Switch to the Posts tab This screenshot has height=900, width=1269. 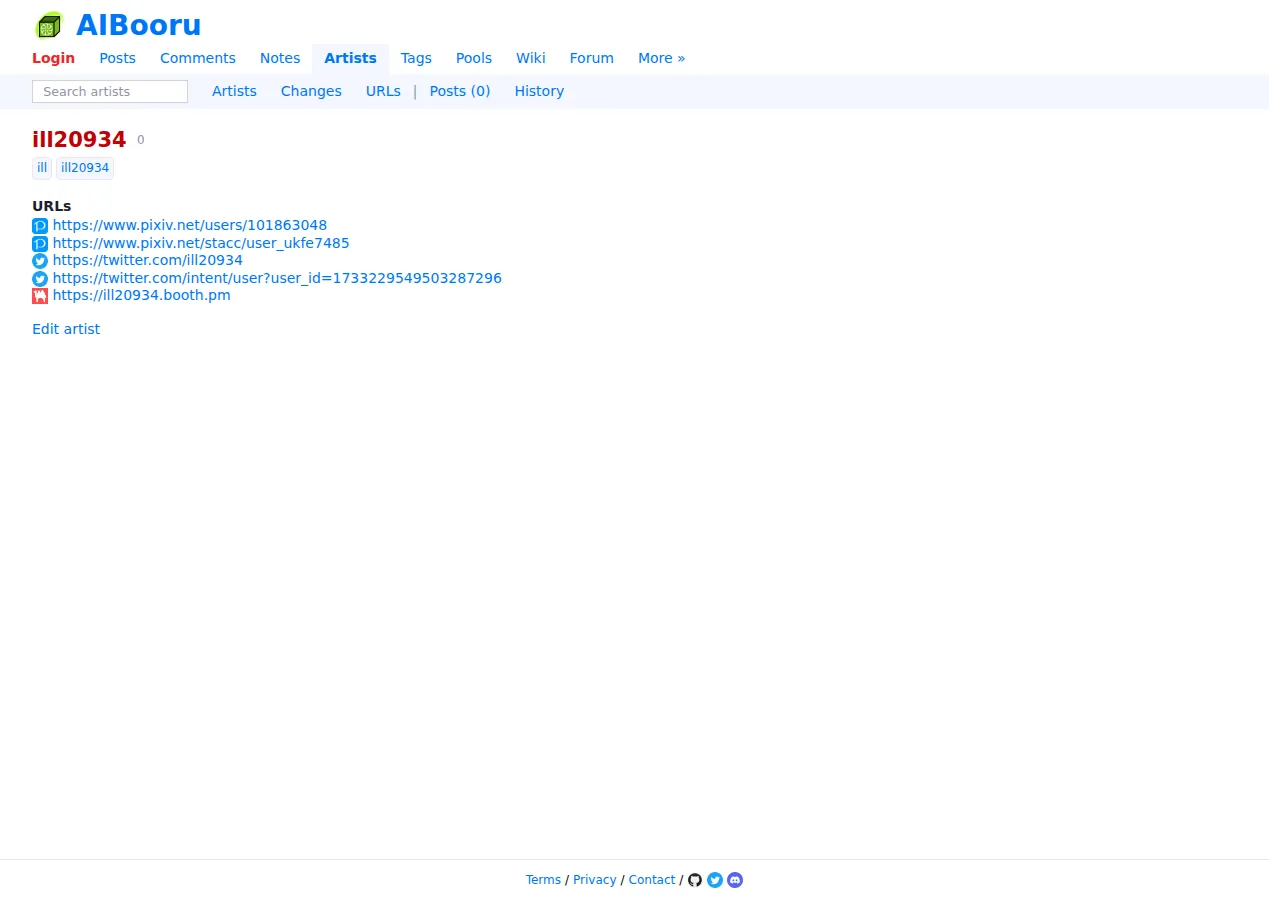click(x=117, y=58)
